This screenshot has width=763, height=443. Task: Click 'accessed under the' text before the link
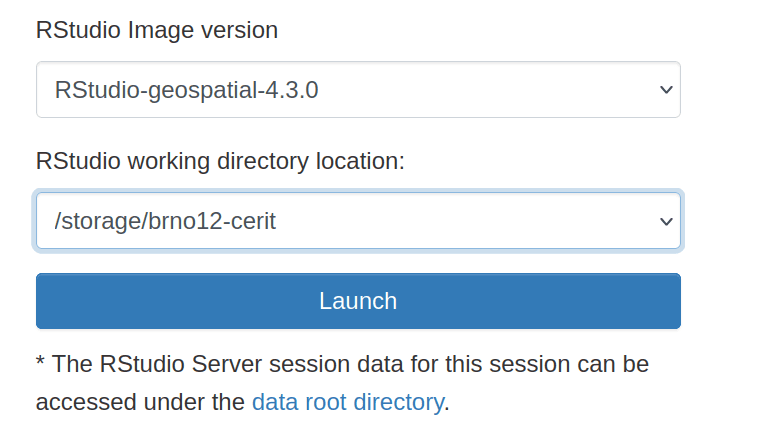coord(140,402)
